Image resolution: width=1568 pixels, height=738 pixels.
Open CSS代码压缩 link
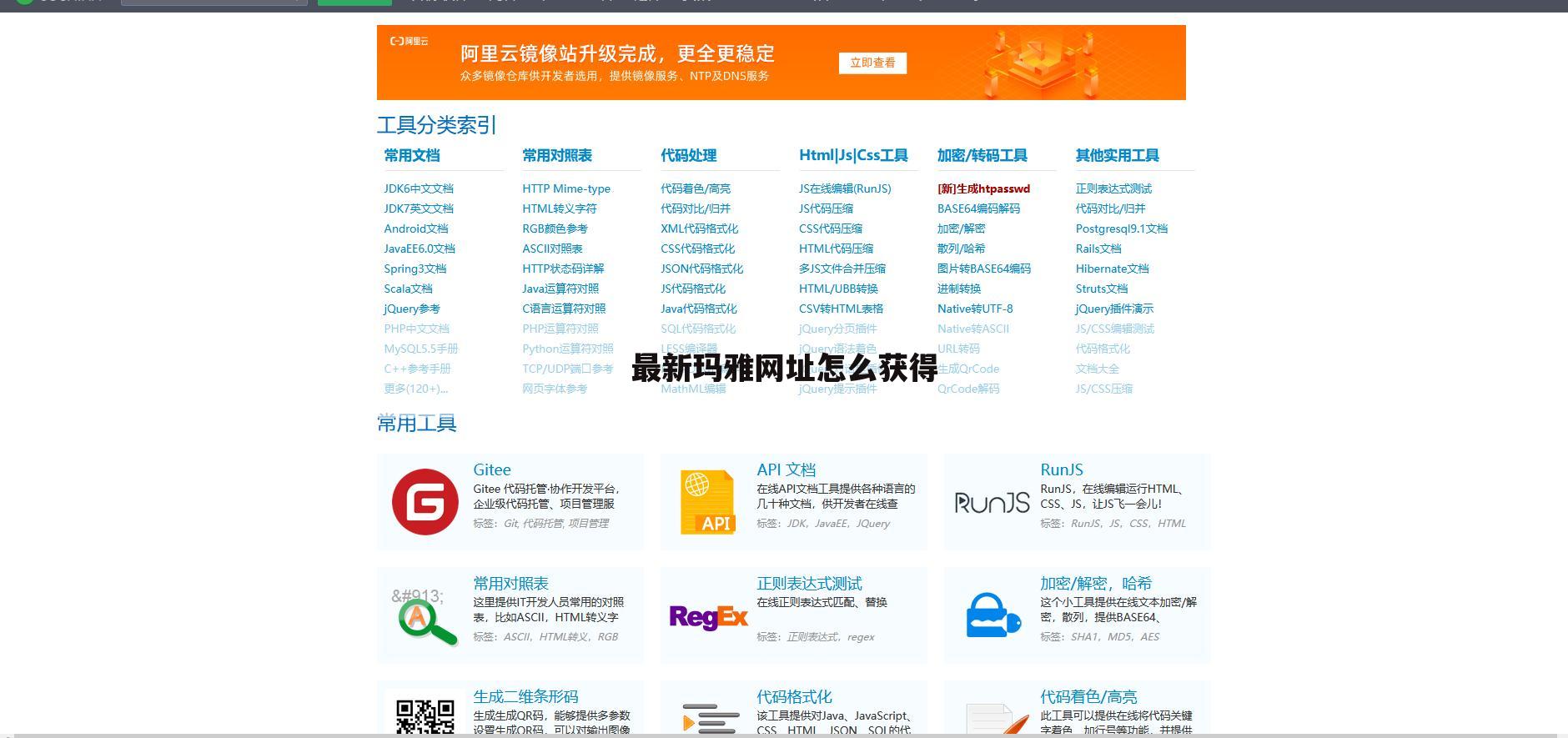click(831, 228)
